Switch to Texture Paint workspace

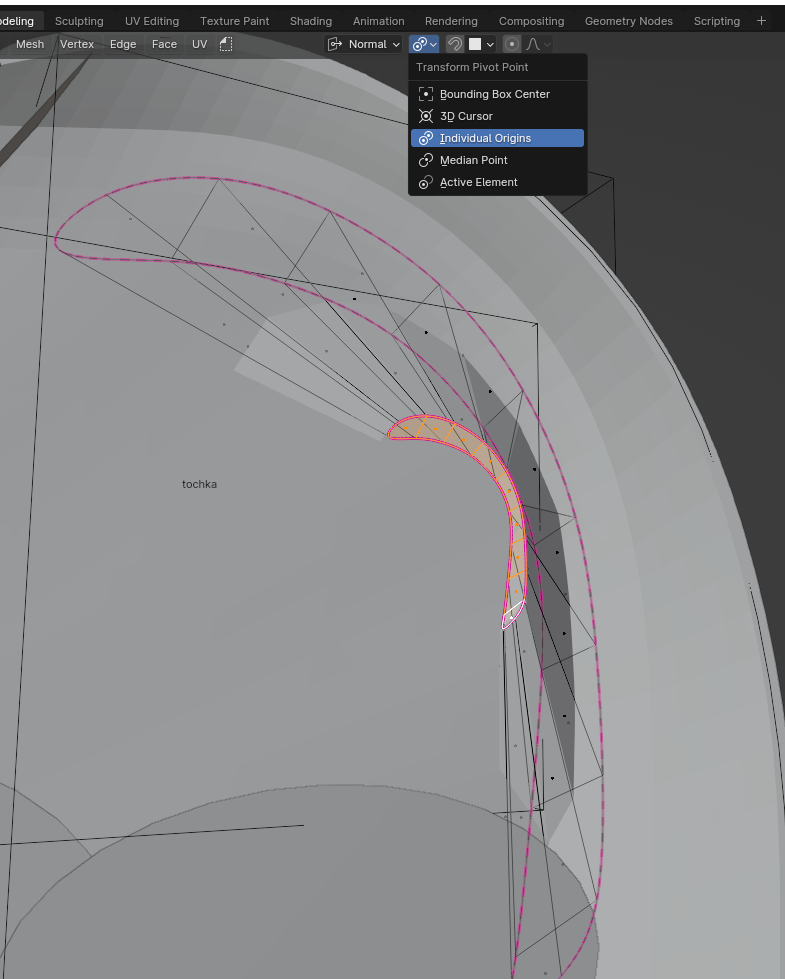[234, 21]
